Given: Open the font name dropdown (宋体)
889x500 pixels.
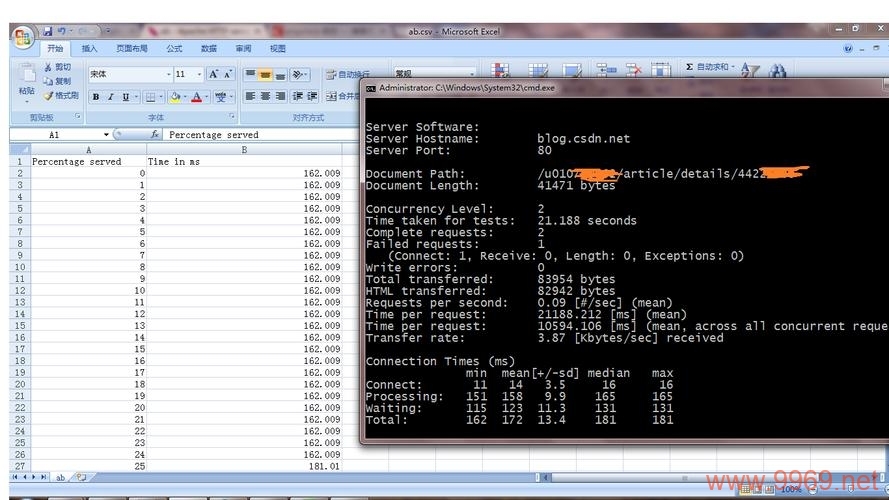Looking at the screenshot, I should coord(169,74).
